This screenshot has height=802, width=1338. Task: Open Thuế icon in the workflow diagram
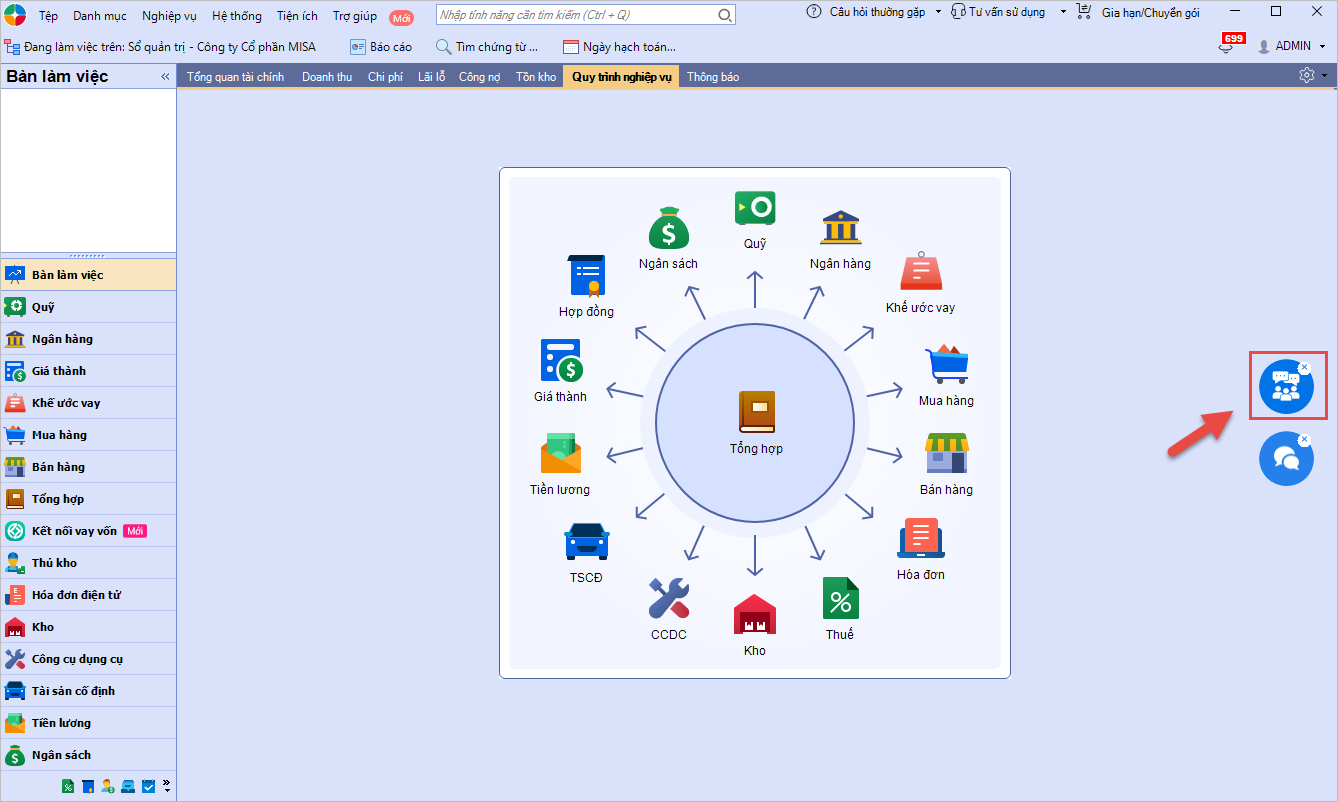pos(840,598)
